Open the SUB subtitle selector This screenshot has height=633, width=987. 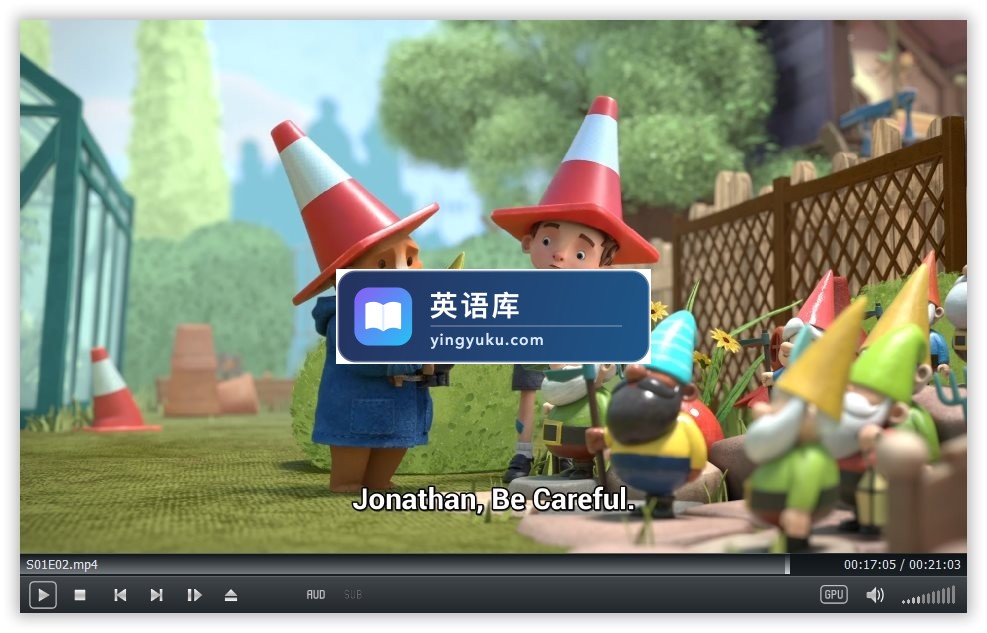[x=353, y=595]
